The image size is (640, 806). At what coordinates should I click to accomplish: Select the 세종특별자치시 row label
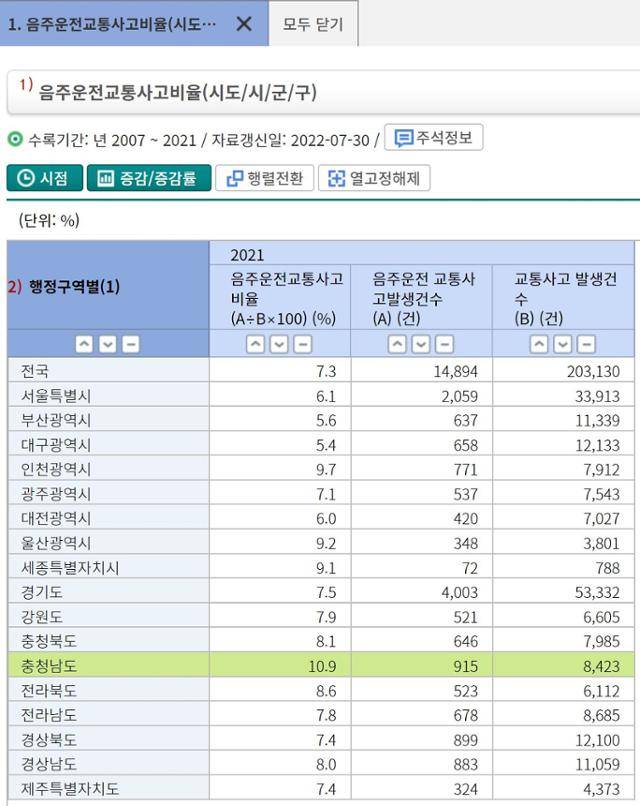[70, 568]
